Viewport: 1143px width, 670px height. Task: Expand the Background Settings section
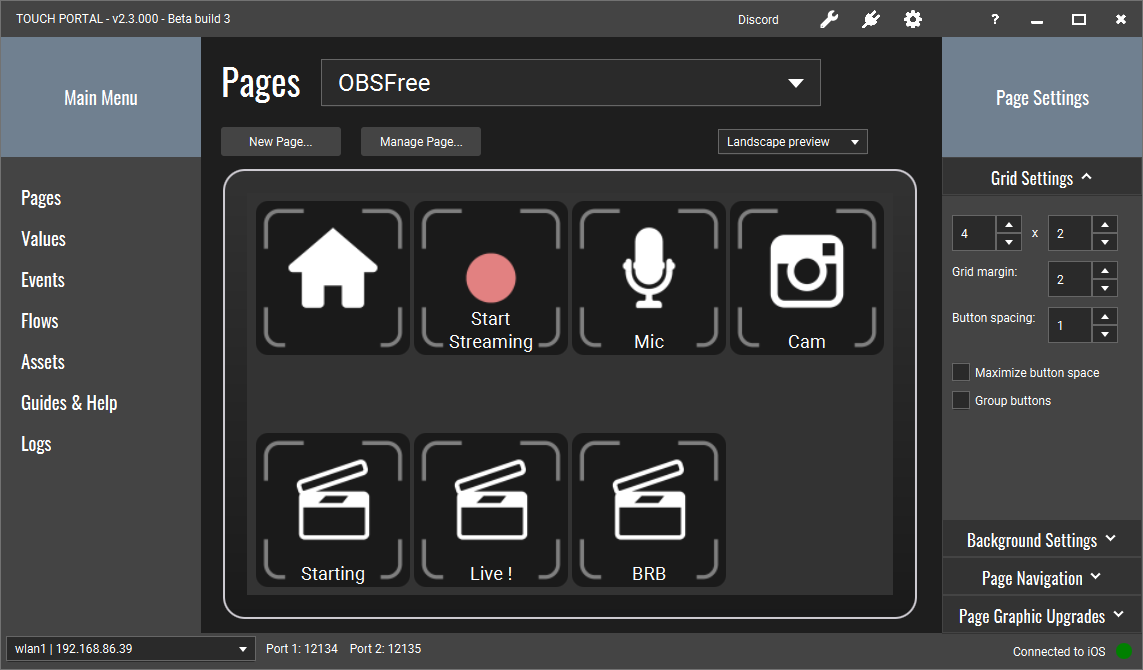tap(1042, 540)
